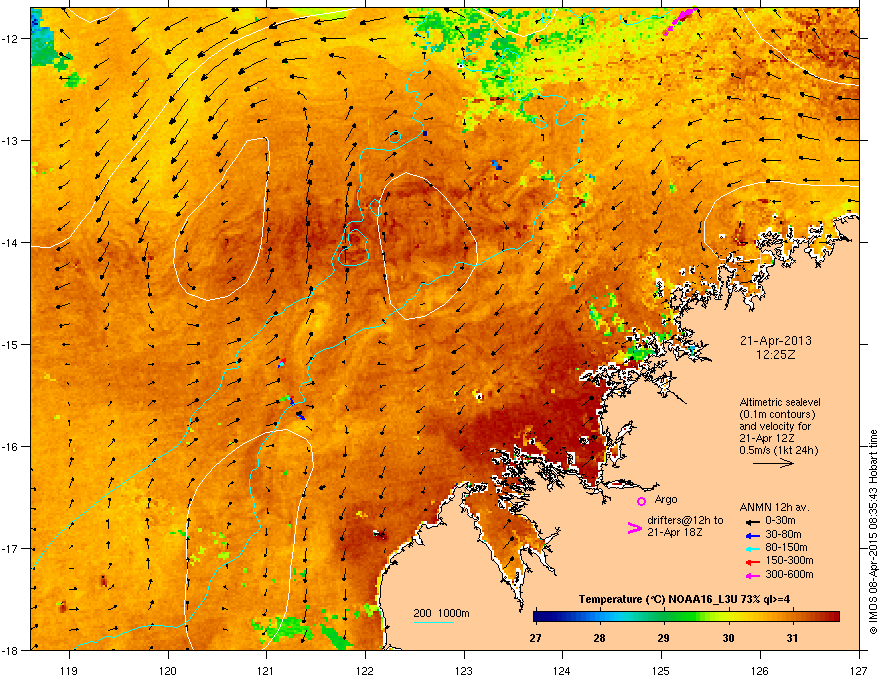
Task: Click the '30-80m' depth label
Action: point(783,534)
